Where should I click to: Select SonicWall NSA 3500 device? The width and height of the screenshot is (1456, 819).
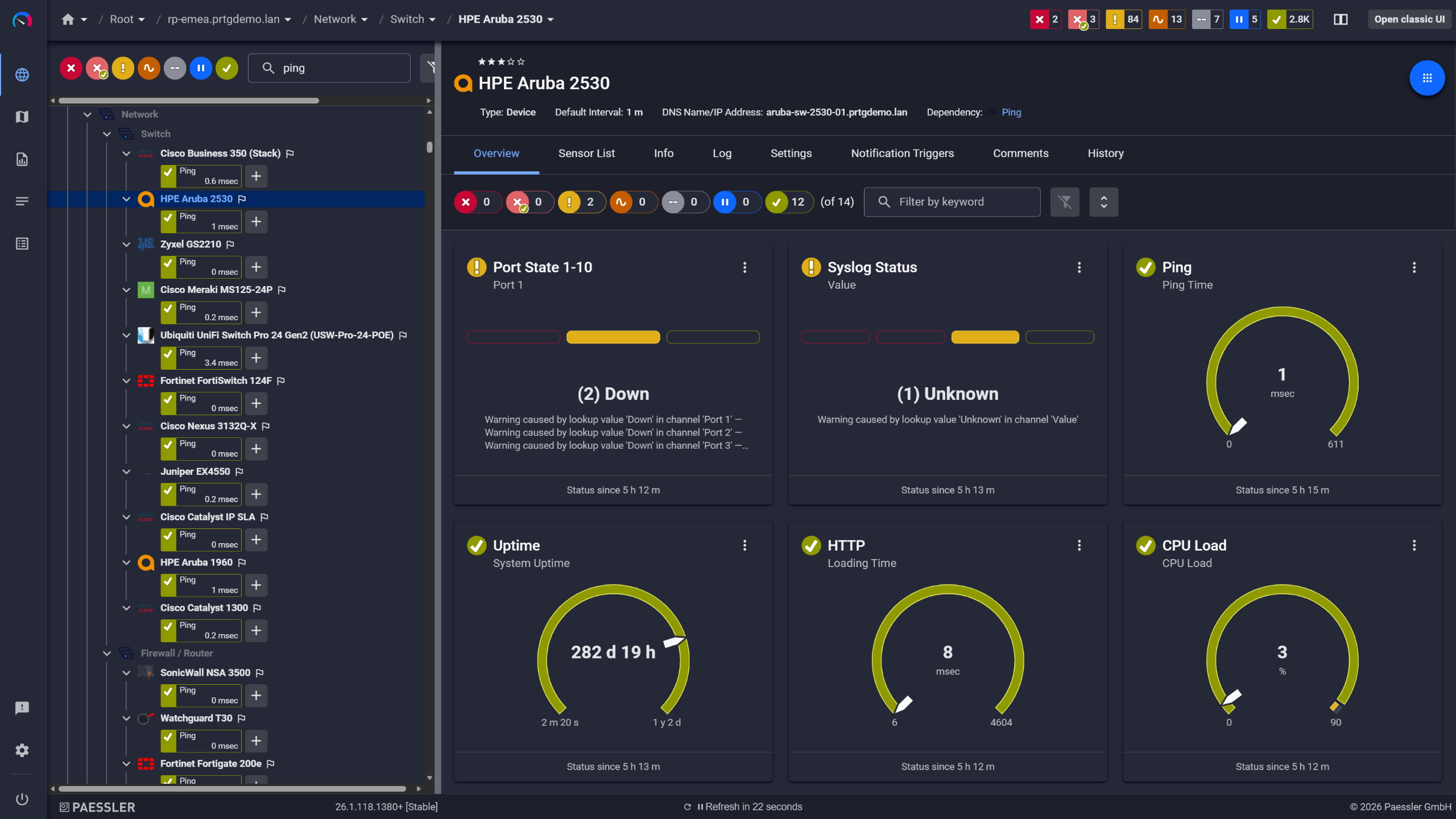pyautogui.click(x=205, y=673)
